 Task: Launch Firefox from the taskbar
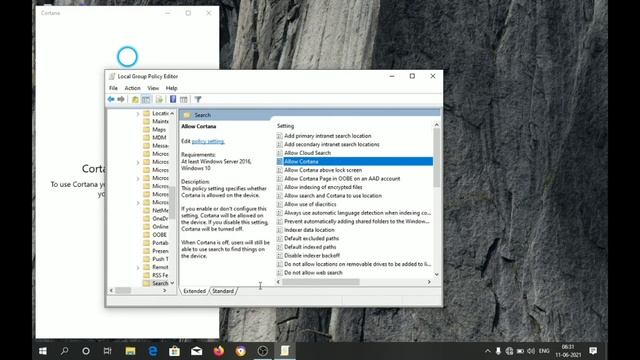[x=219, y=351]
